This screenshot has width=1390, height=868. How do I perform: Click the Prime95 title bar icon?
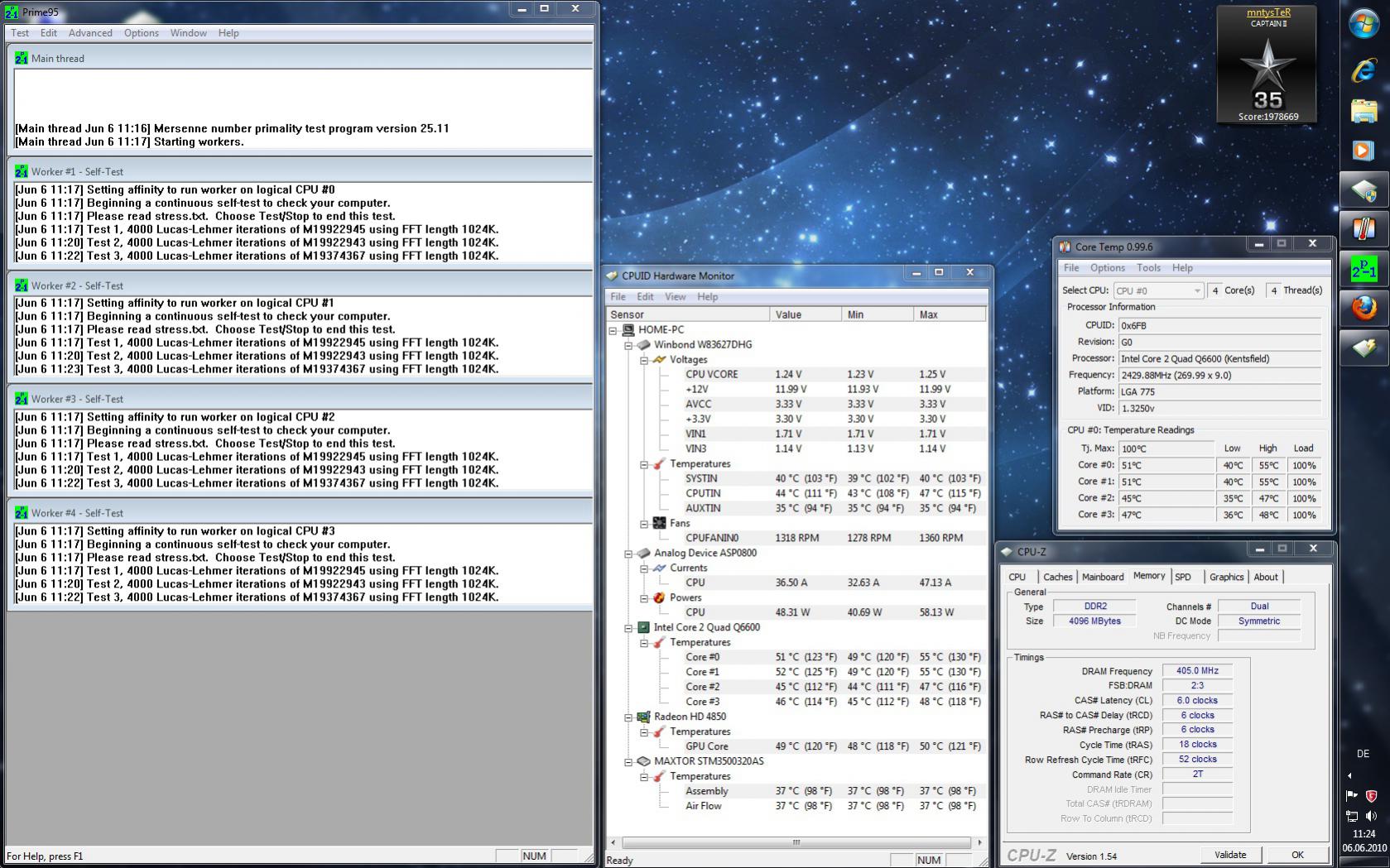click(12, 12)
